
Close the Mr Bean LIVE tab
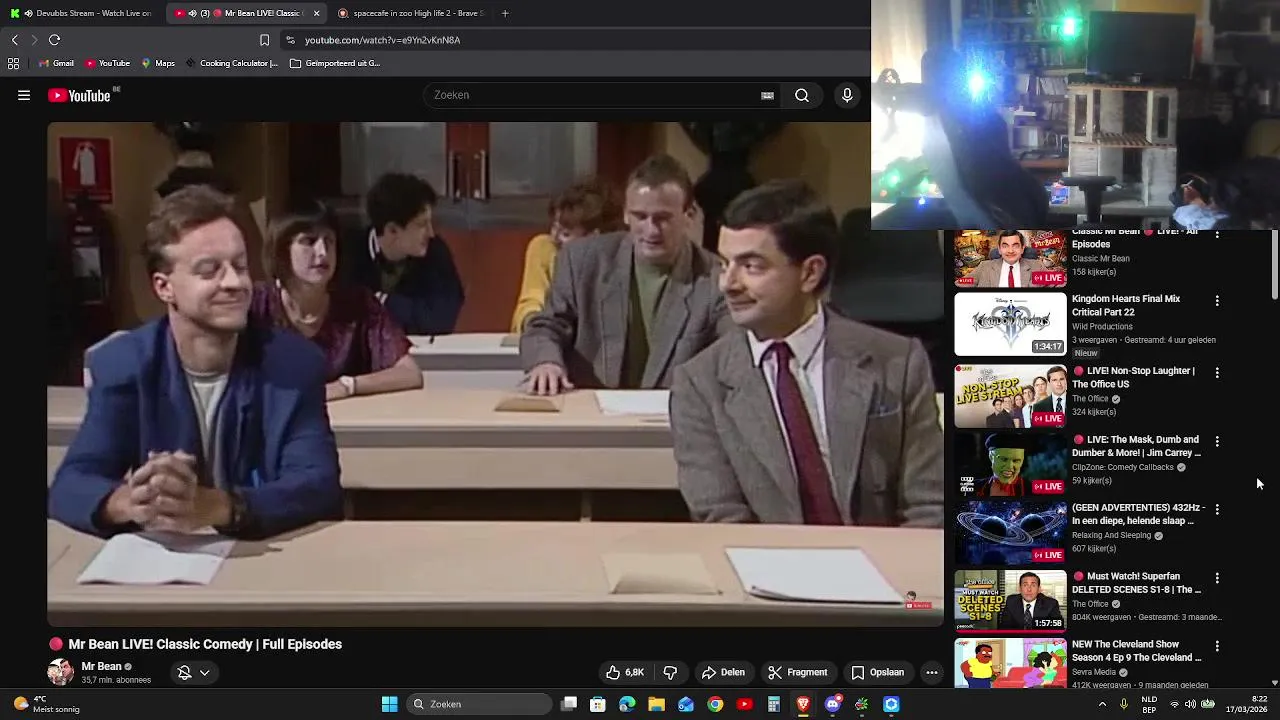tap(317, 13)
